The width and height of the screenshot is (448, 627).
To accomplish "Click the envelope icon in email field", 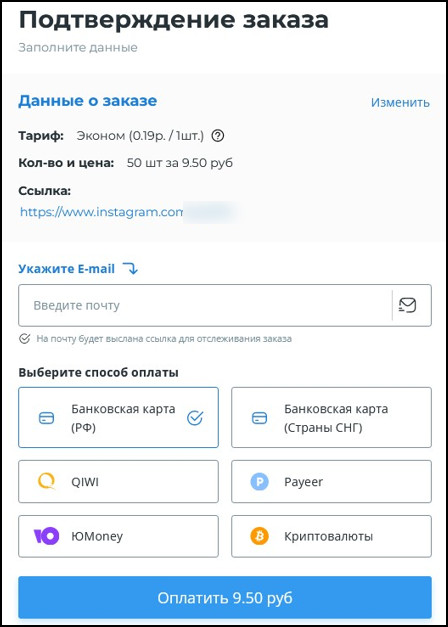I will 408,306.
